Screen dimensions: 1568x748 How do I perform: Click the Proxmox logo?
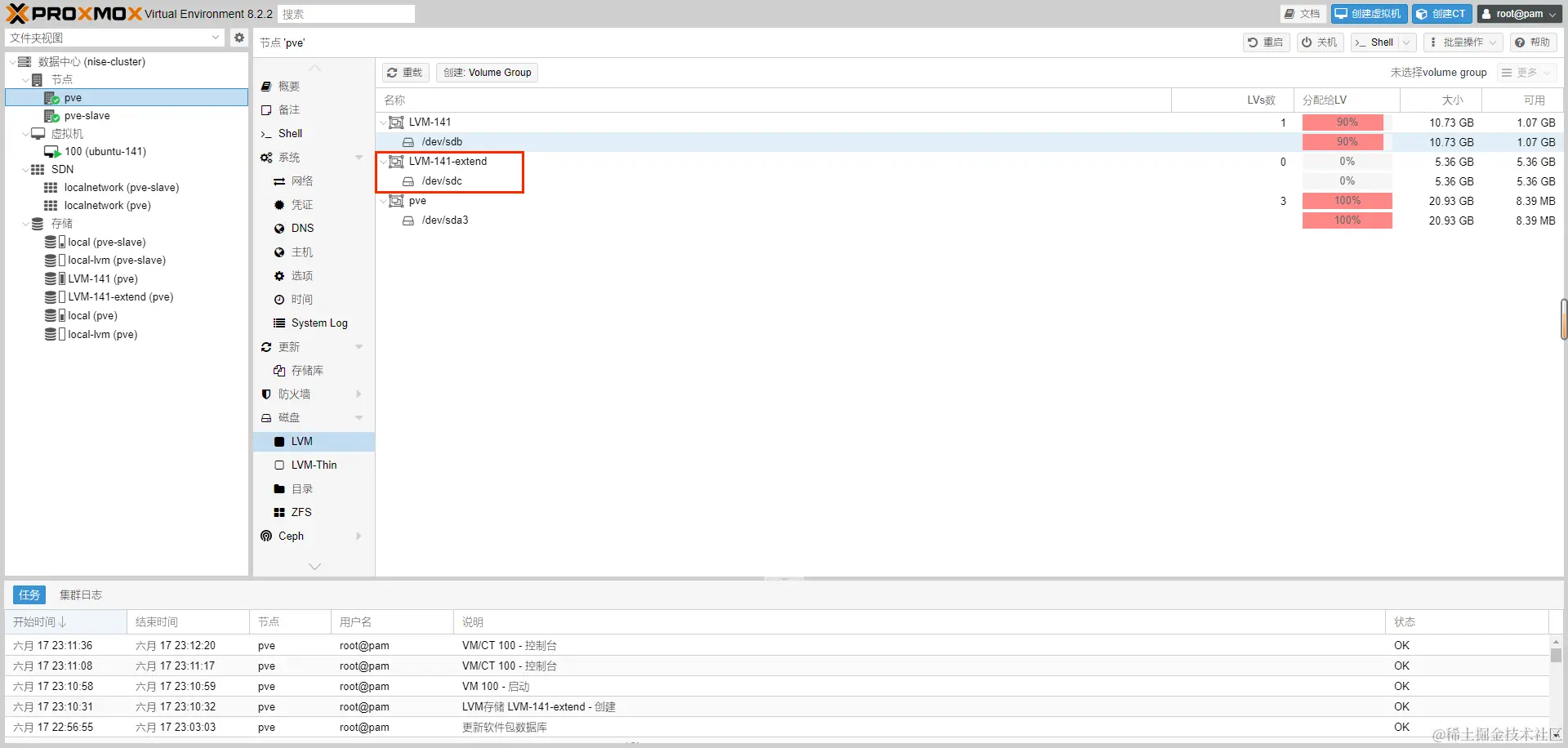74,13
